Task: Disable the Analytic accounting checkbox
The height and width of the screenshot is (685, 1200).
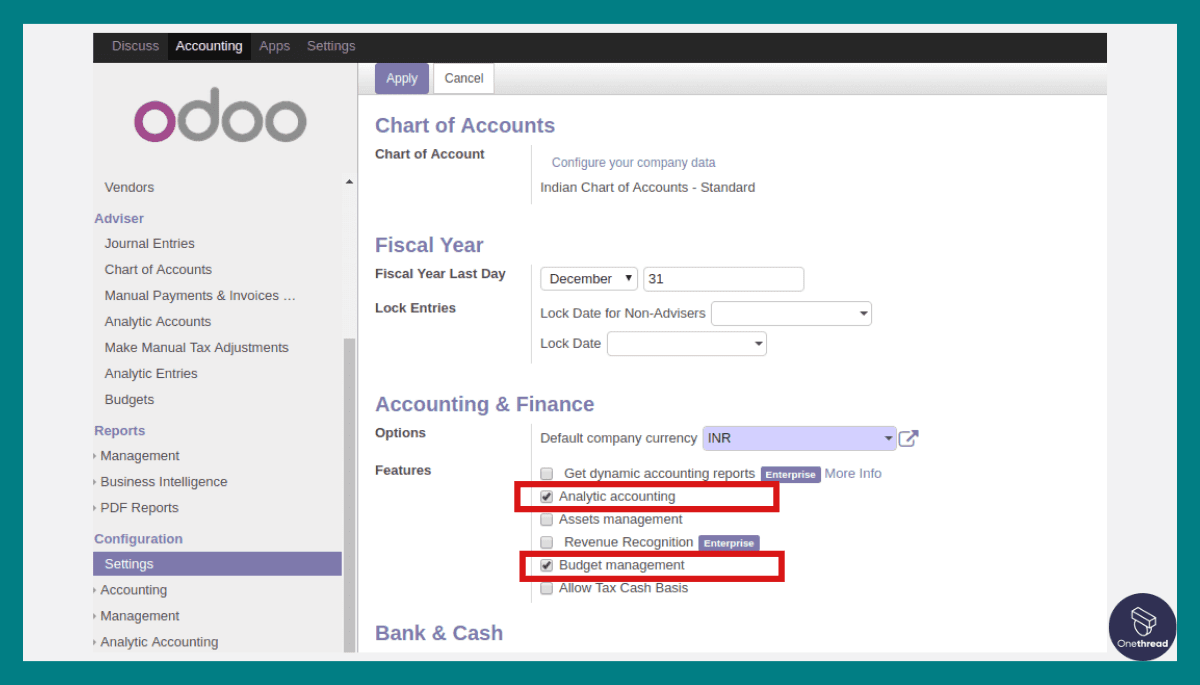Action: pos(546,496)
